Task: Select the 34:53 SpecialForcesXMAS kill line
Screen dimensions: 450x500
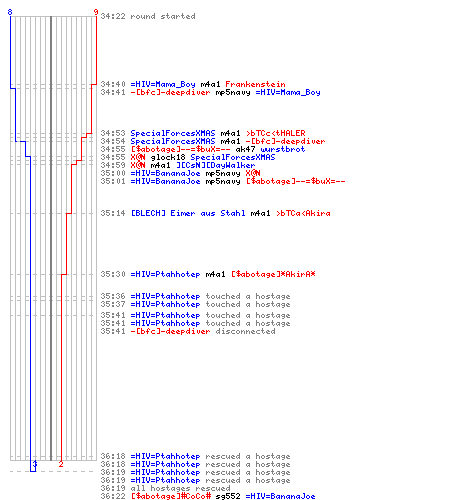Action: [x=203, y=133]
